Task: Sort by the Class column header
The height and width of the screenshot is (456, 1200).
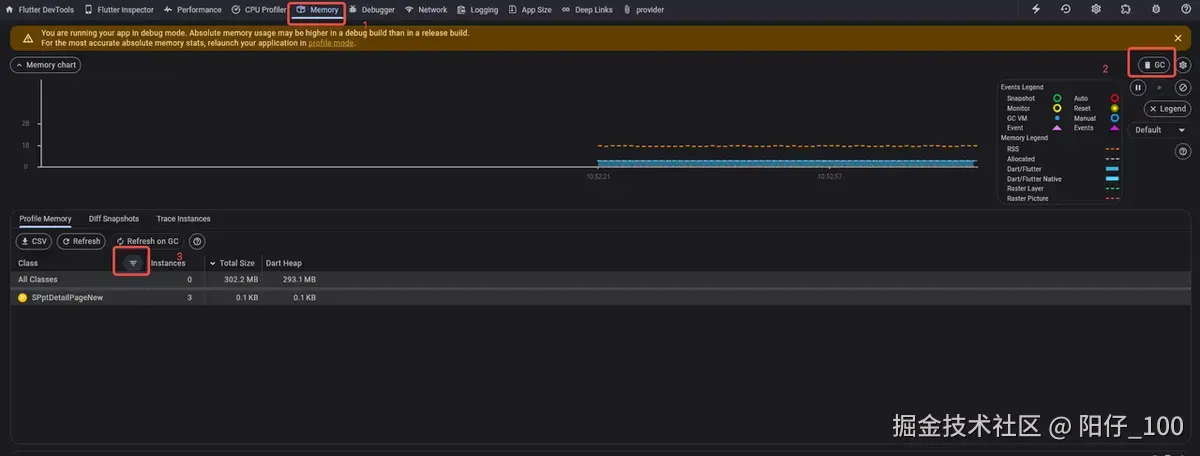Action: pyautogui.click(x=28, y=263)
